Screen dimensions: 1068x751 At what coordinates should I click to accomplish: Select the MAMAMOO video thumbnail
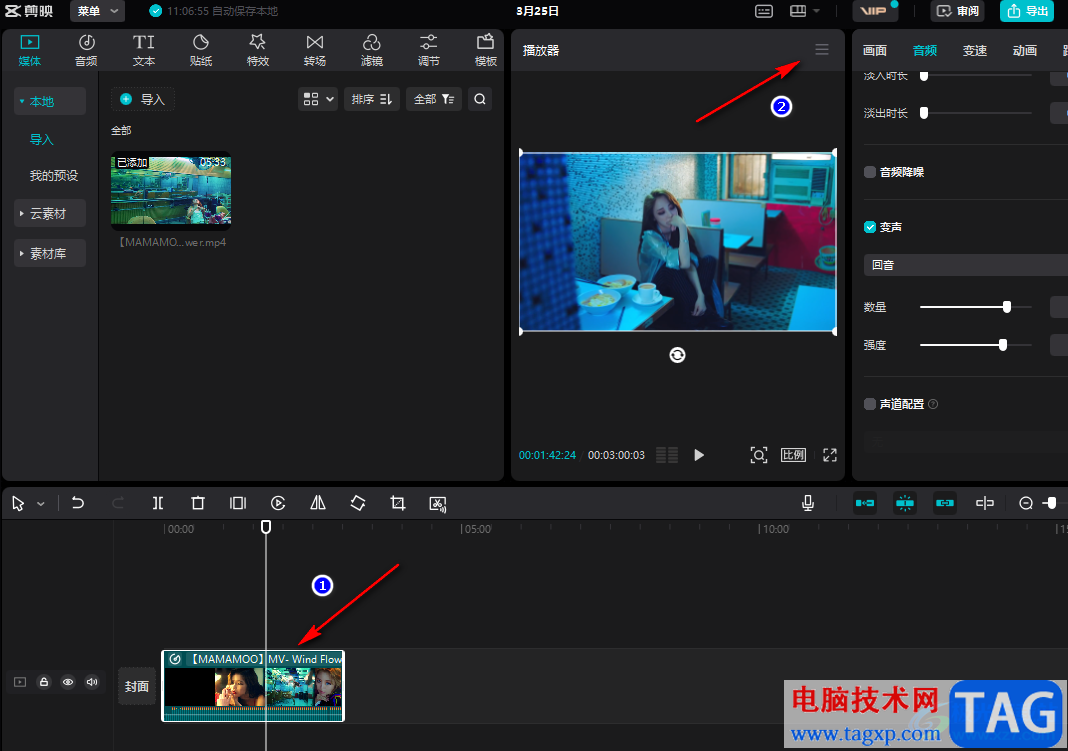pyautogui.click(x=171, y=190)
